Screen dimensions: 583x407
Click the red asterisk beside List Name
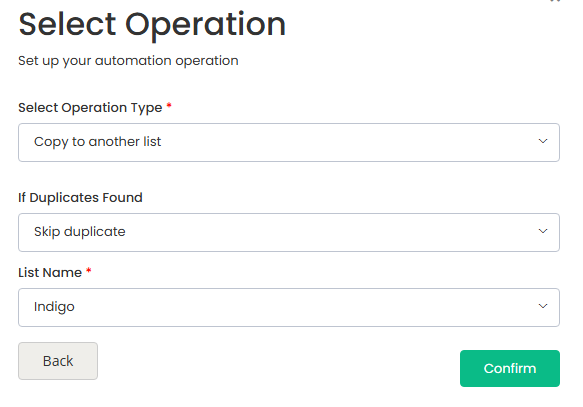click(88, 270)
